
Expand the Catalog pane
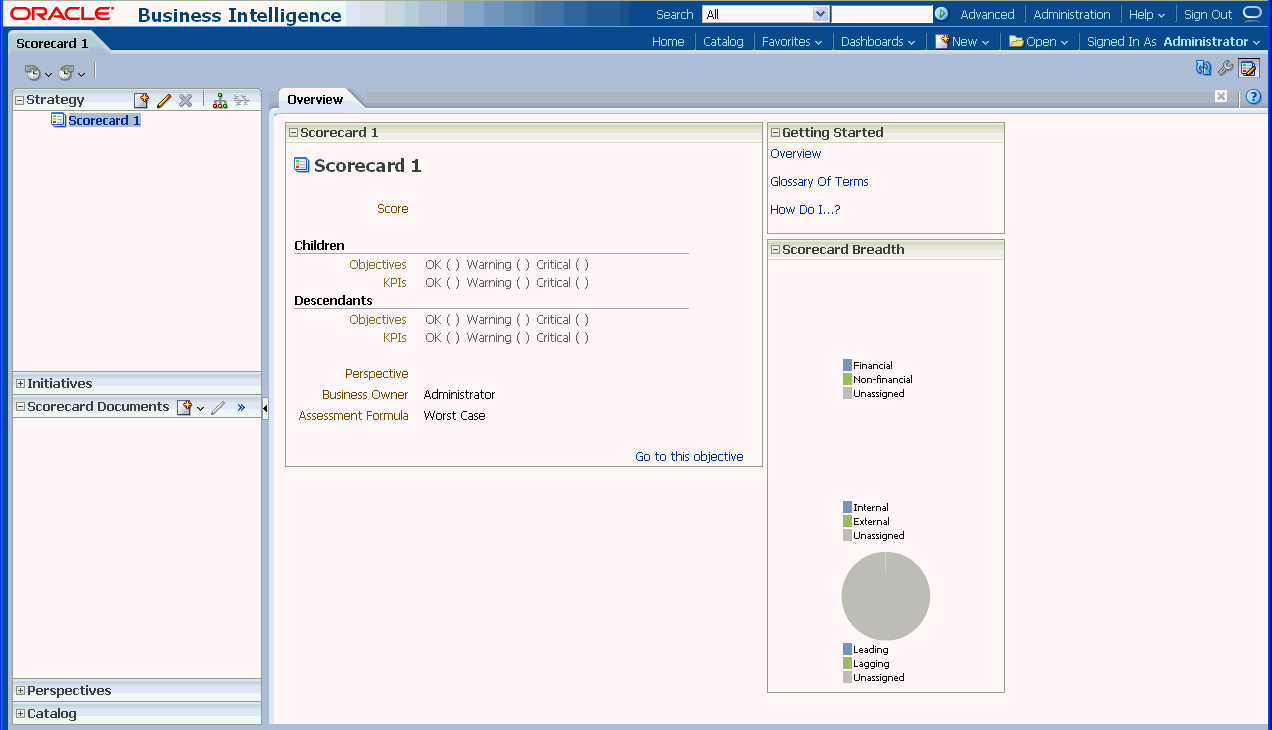click(x=20, y=714)
